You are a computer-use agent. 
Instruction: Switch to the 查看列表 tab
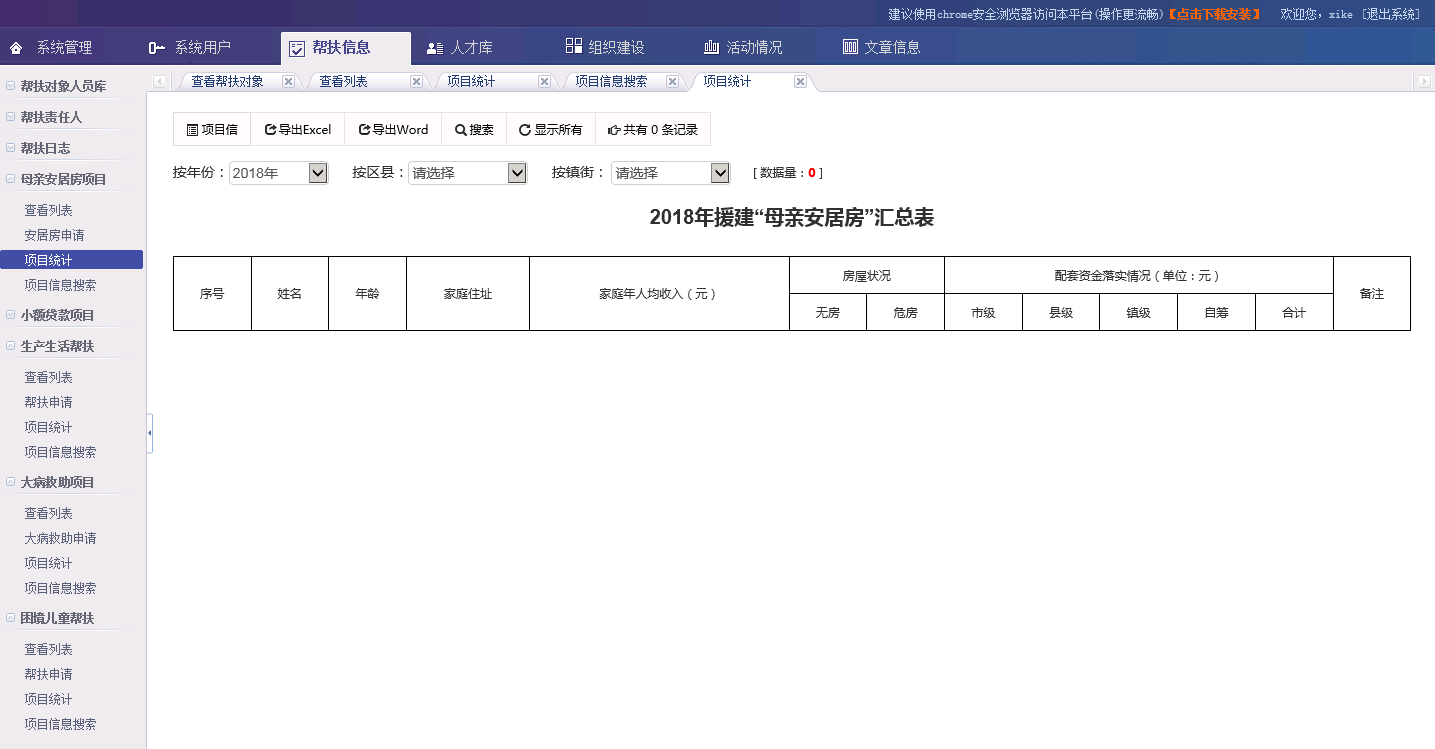343,82
